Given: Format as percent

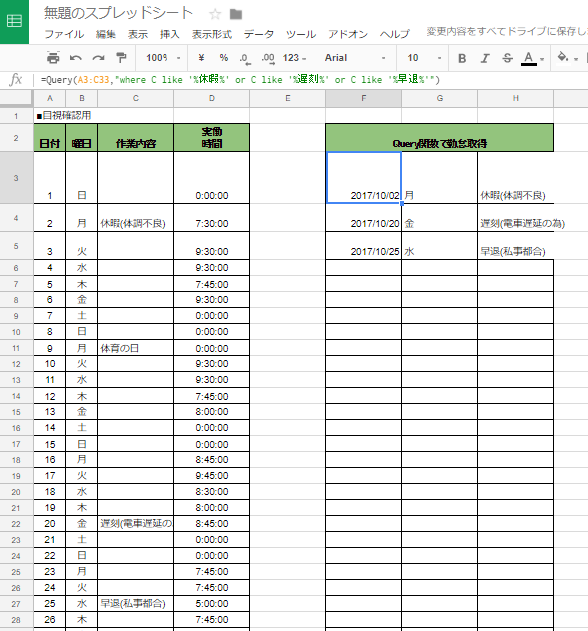Looking at the screenshot, I should 224,58.
